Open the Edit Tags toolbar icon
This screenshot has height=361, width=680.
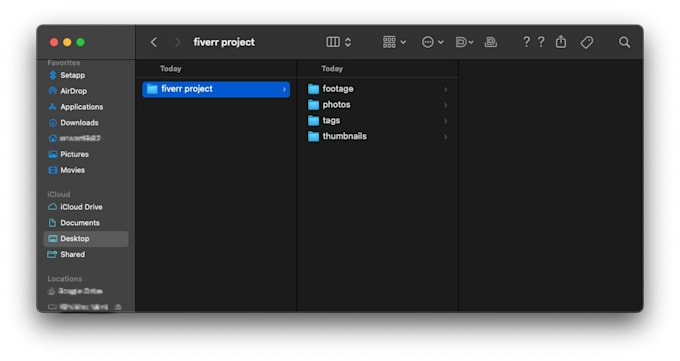click(x=586, y=42)
